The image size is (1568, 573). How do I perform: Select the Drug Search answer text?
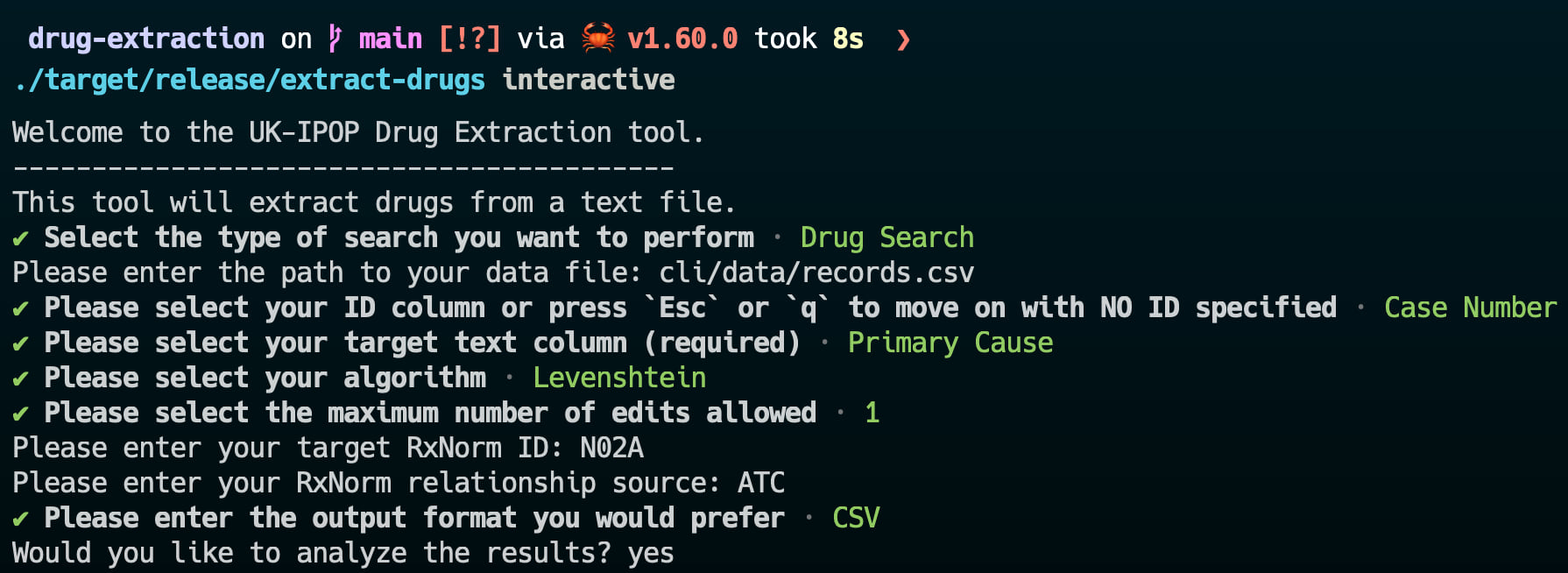(x=887, y=237)
